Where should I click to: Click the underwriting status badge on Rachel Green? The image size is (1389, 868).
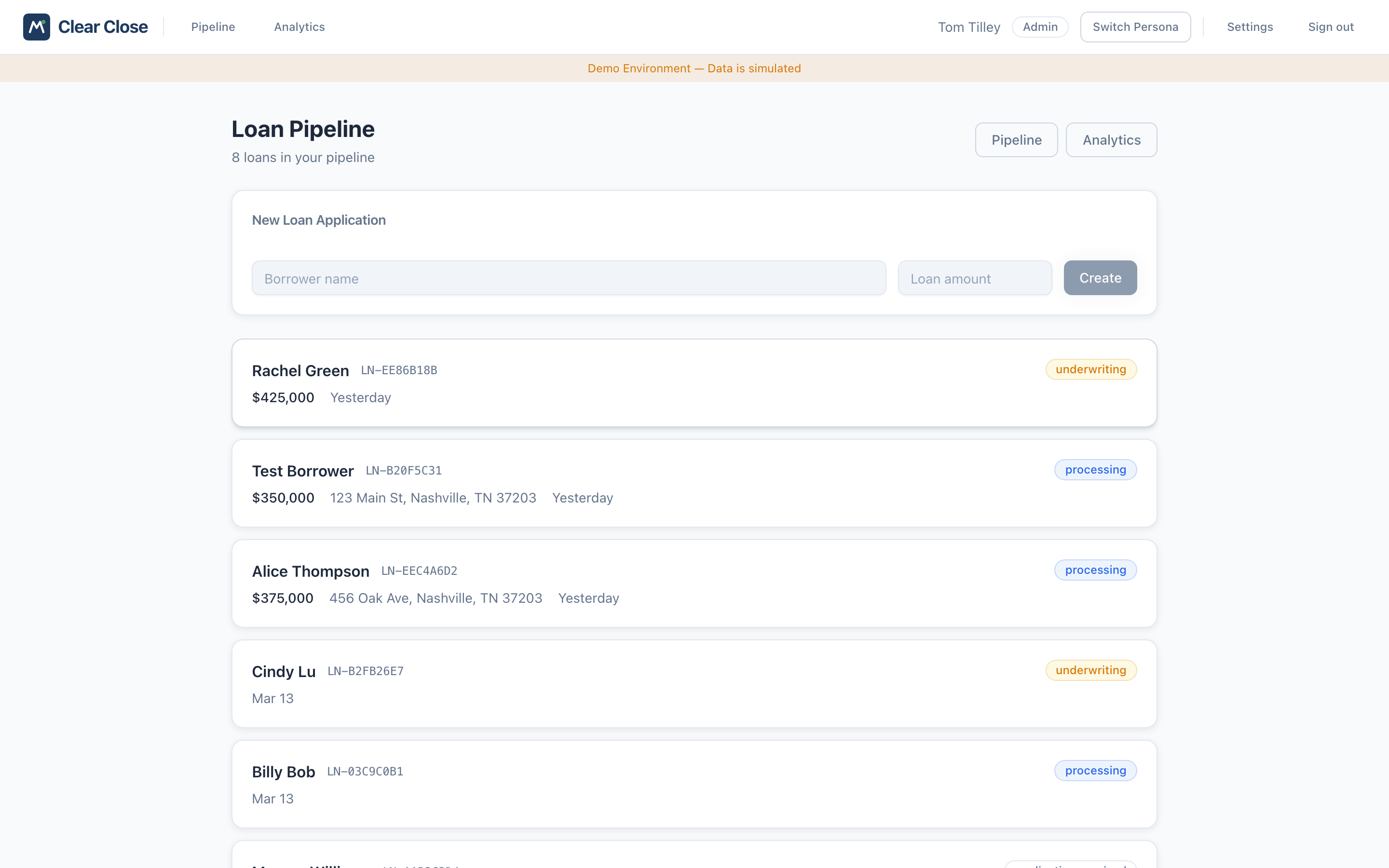(x=1090, y=369)
